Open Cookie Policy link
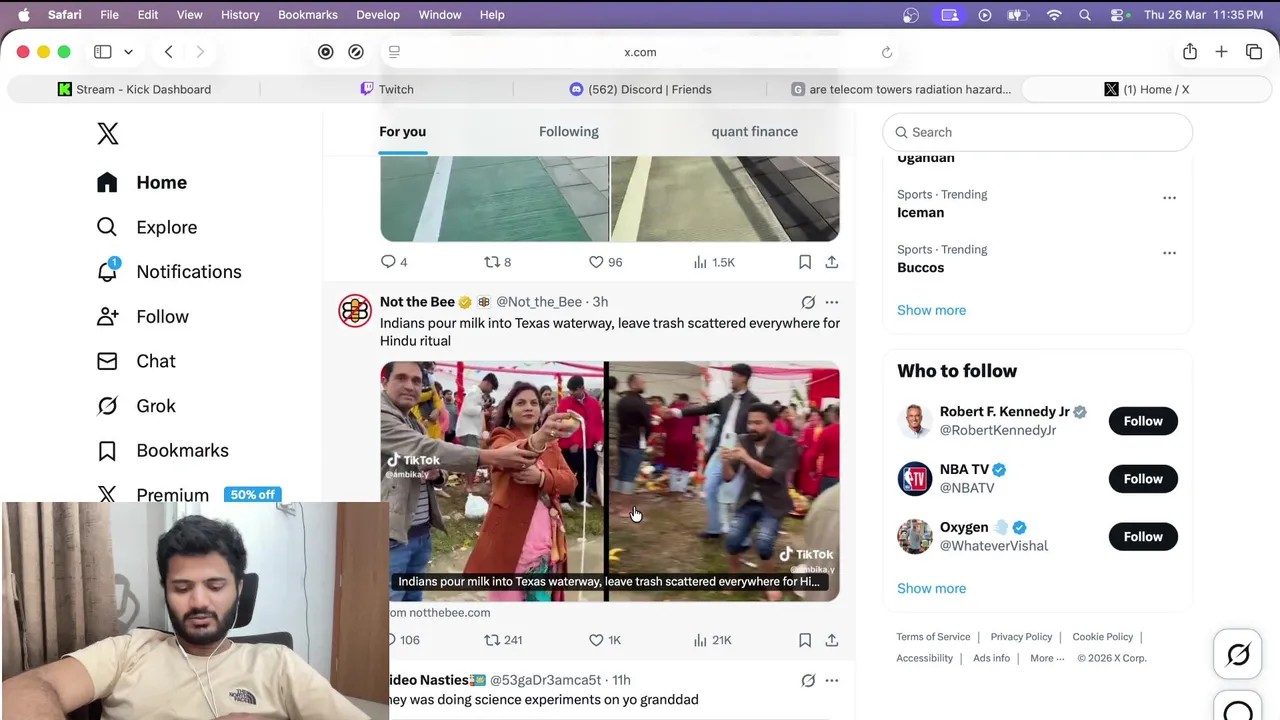The image size is (1280, 720). 1102,637
